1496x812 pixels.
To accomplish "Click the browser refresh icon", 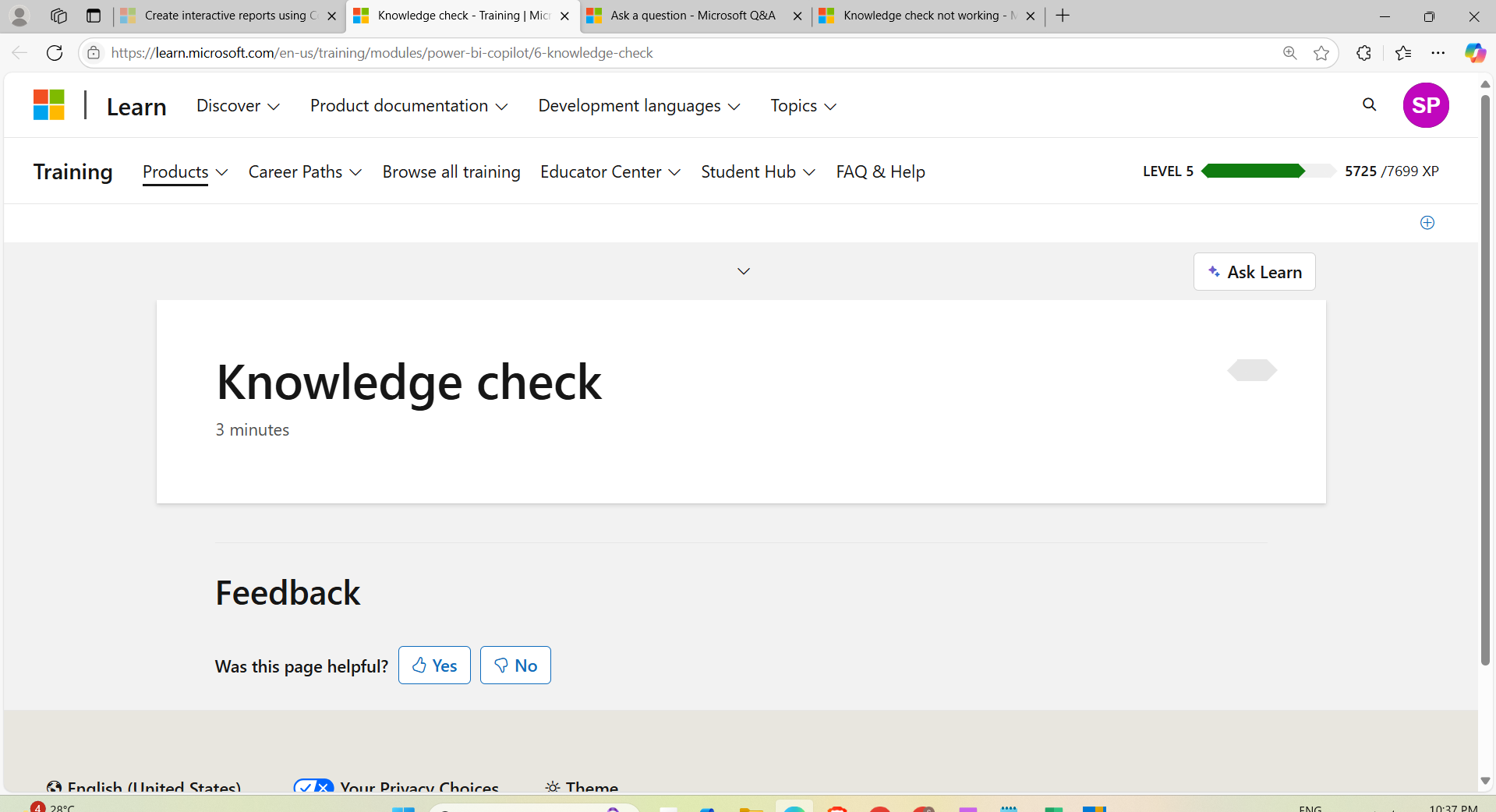I will point(55,53).
